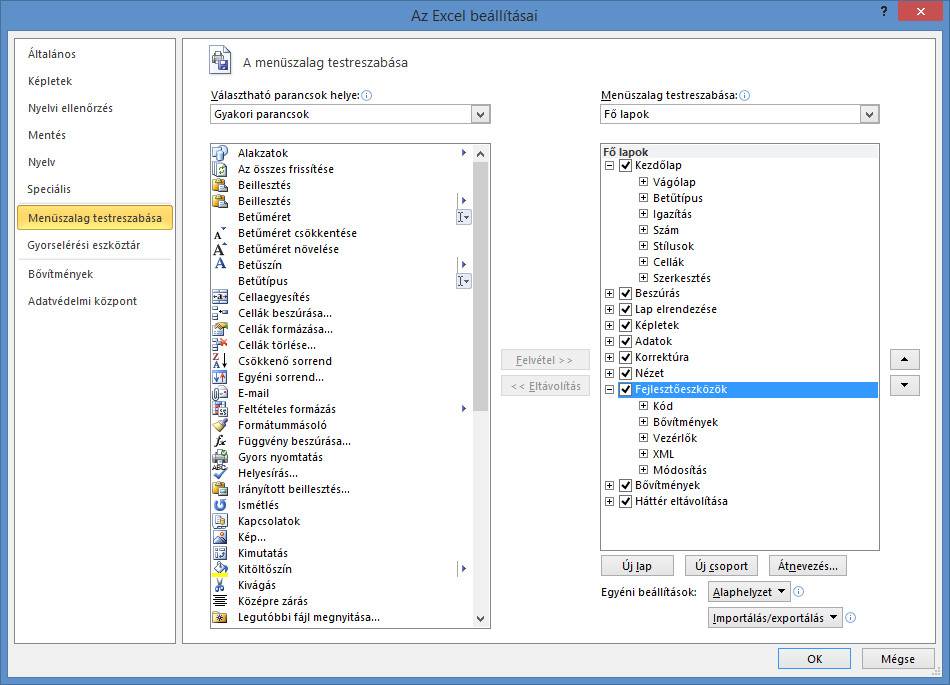Click the Egyéni sorrend icon

pos(220,377)
